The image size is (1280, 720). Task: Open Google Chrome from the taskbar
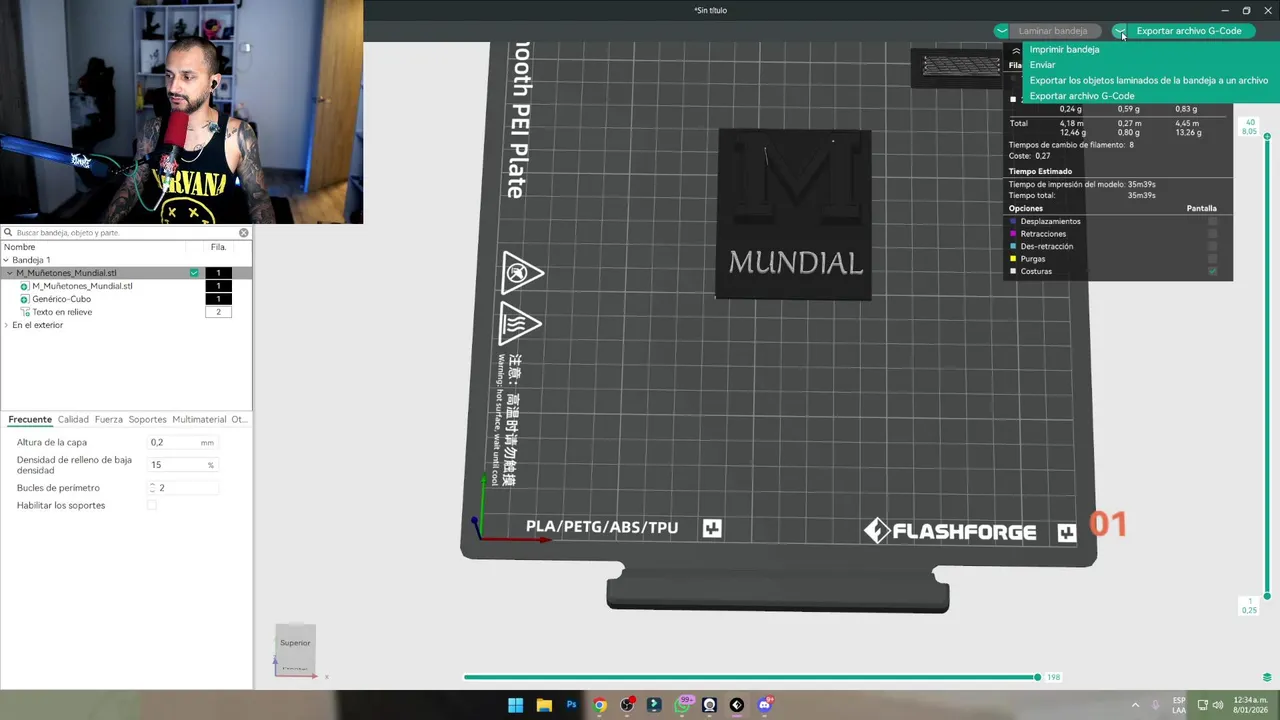[599, 705]
